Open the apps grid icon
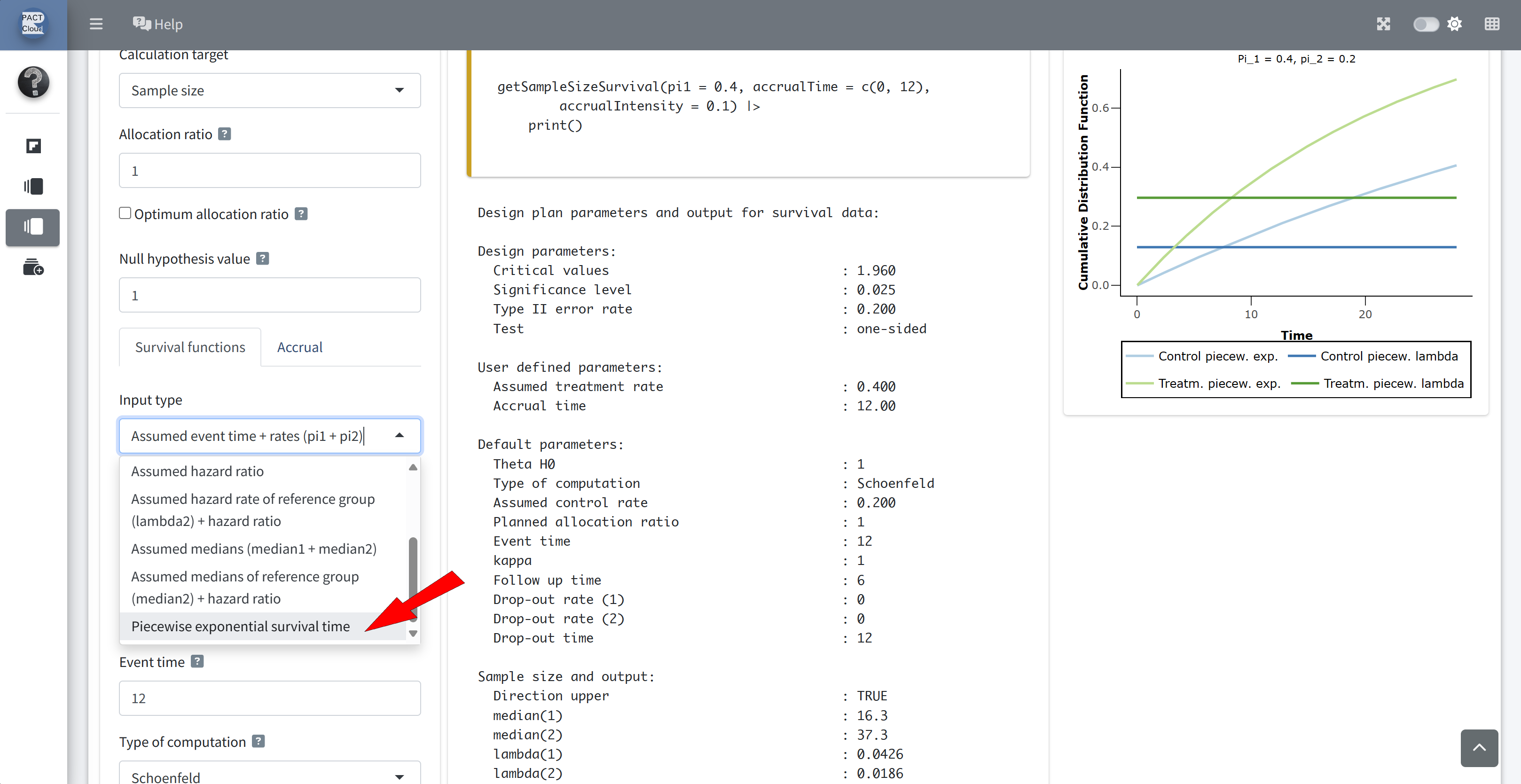This screenshot has width=1521, height=784. tap(1491, 24)
